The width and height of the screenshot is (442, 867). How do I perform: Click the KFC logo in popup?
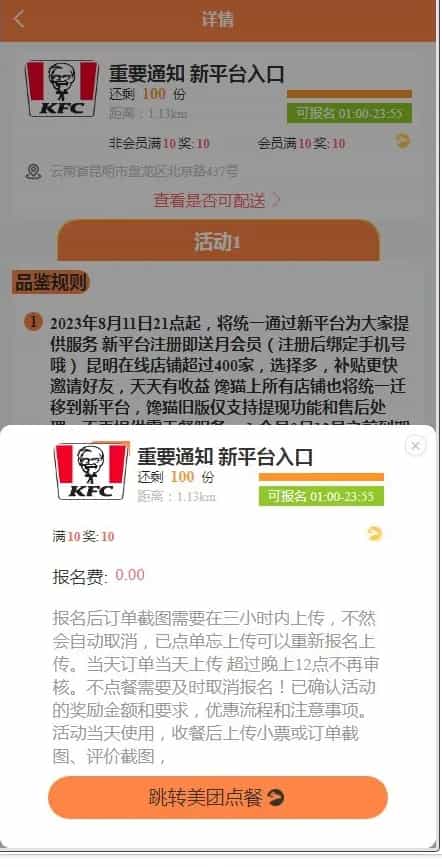tap(91, 472)
